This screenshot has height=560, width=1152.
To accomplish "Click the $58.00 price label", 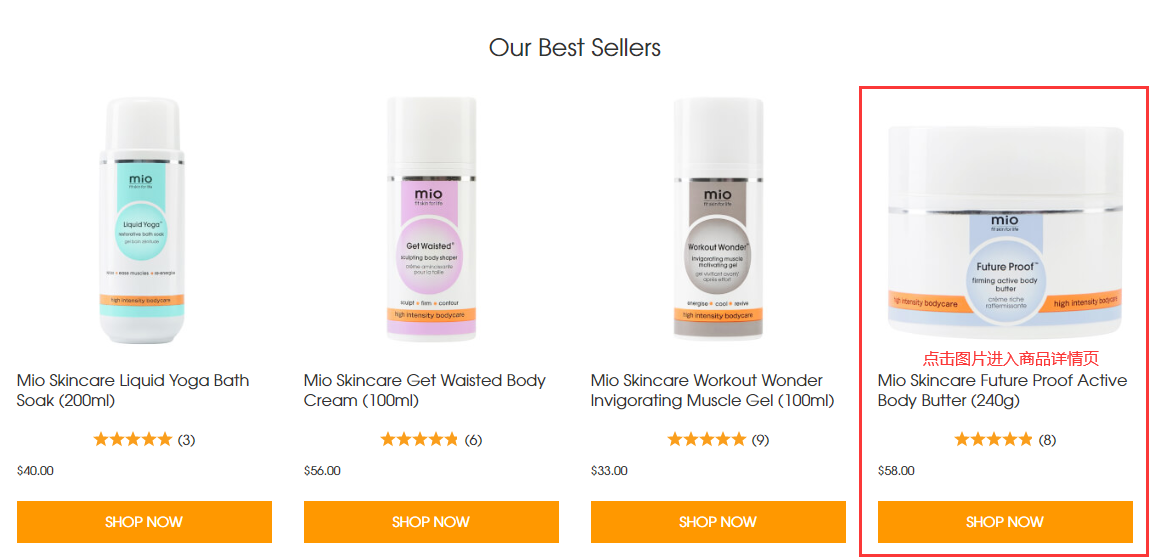I will click(896, 470).
